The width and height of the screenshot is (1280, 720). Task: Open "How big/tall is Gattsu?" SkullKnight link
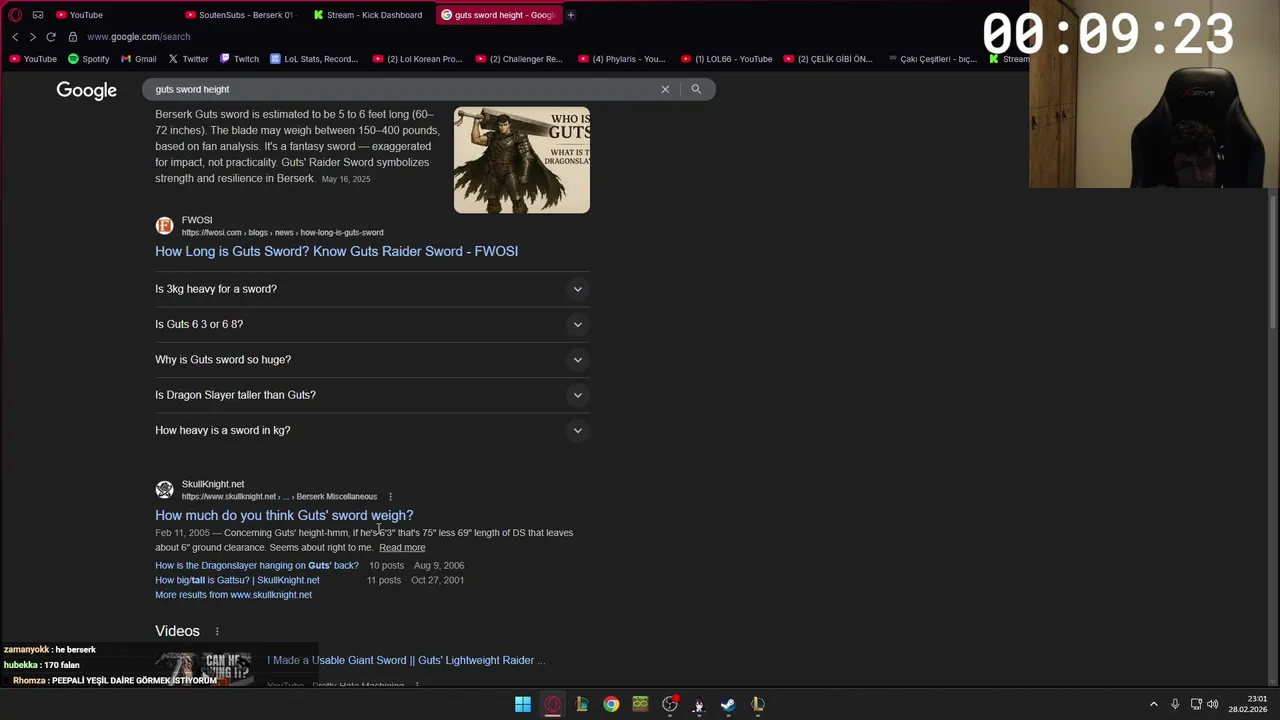[237, 580]
